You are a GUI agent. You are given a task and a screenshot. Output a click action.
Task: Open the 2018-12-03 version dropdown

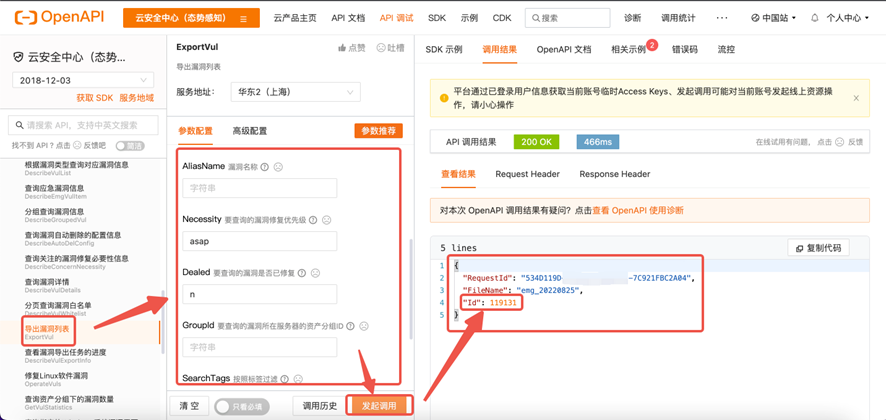click(x=82, y=80)
